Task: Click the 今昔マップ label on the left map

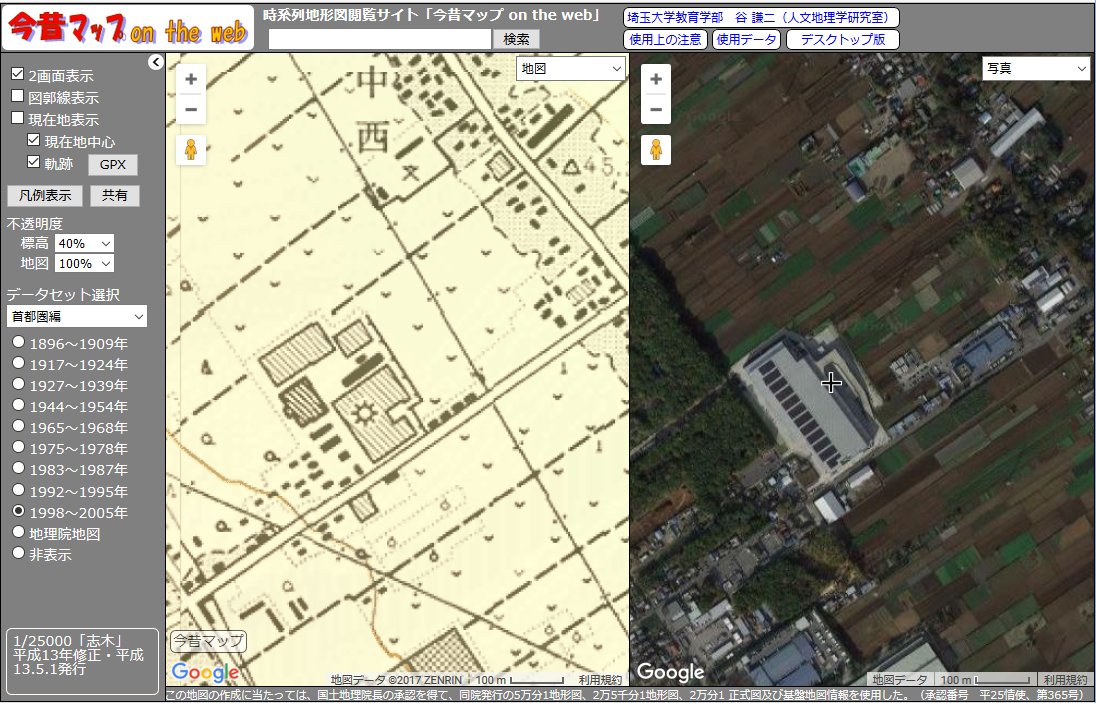Action: coord(208,641)
